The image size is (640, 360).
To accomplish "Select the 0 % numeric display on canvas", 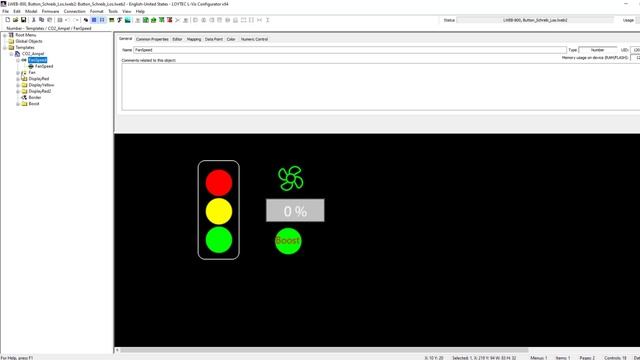I will point(295,211).
